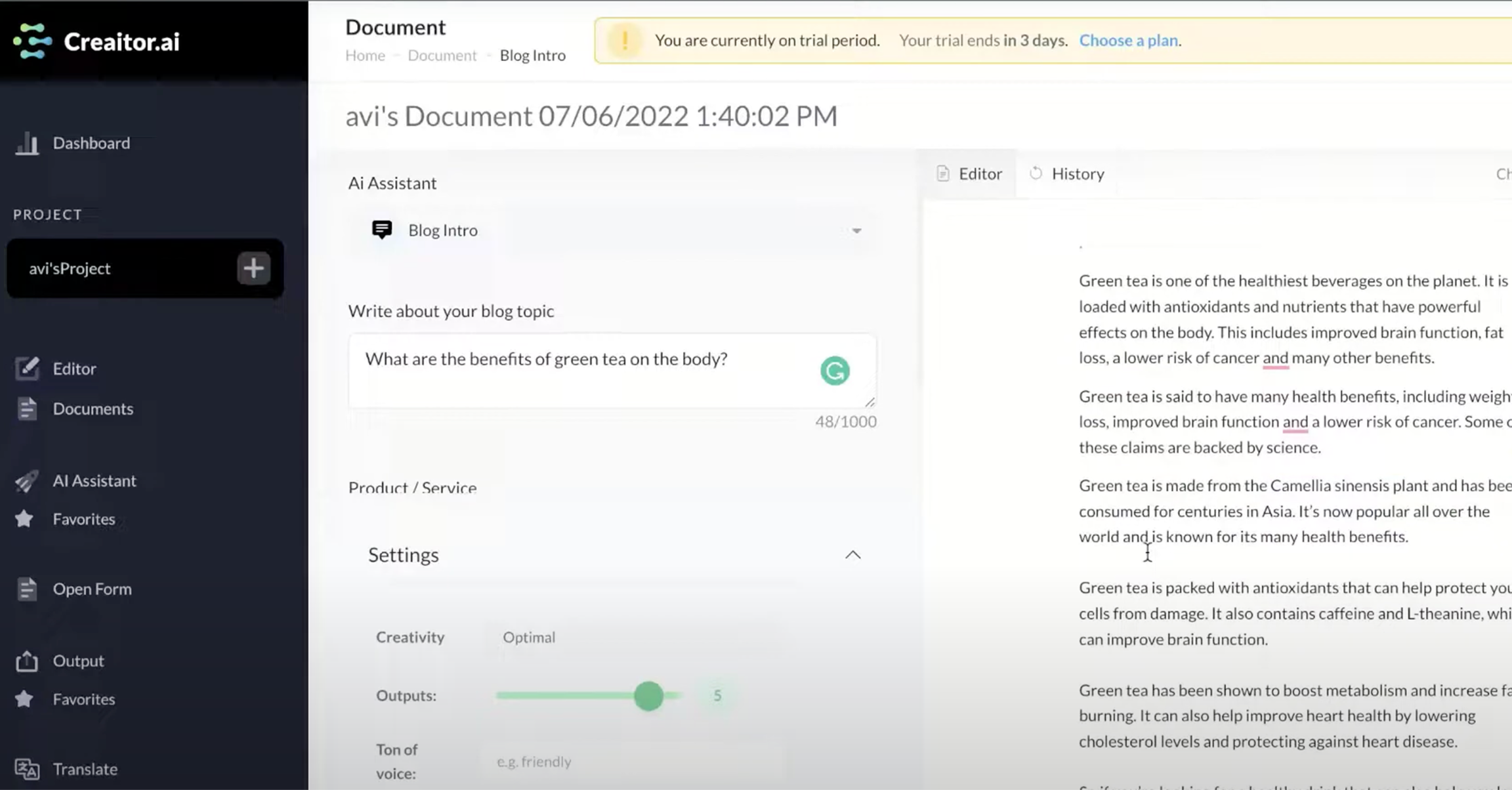The width and height of the screenshot is (1512, 790).
Task: Open the Editor pencil icon in sidebar
Action: 27,368
